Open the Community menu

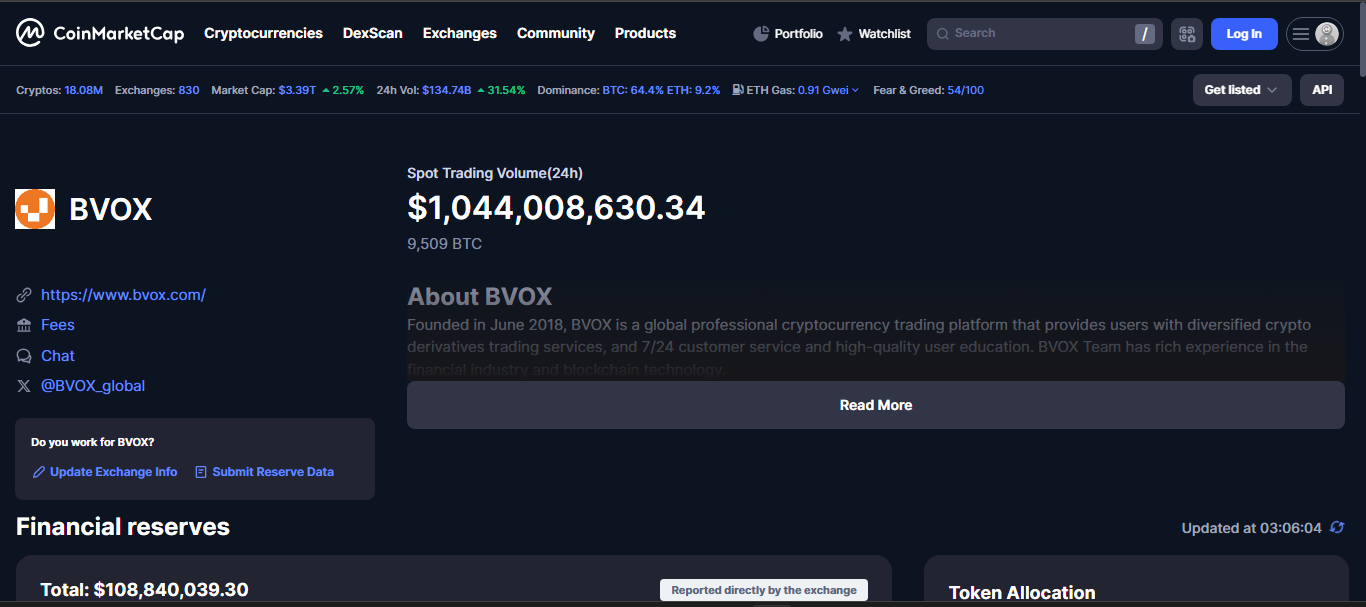pyautogui.click(x=556, y=33)
